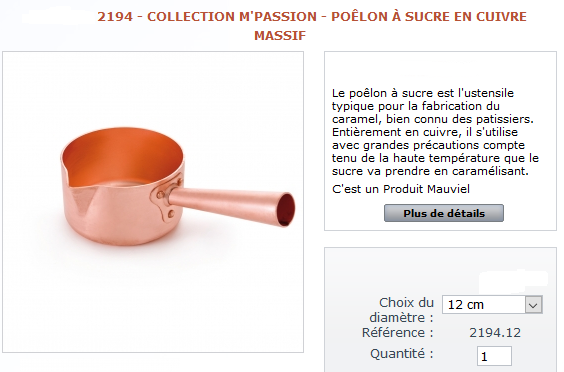Open the diameter dropdown arrow

(x=533, y=305)
